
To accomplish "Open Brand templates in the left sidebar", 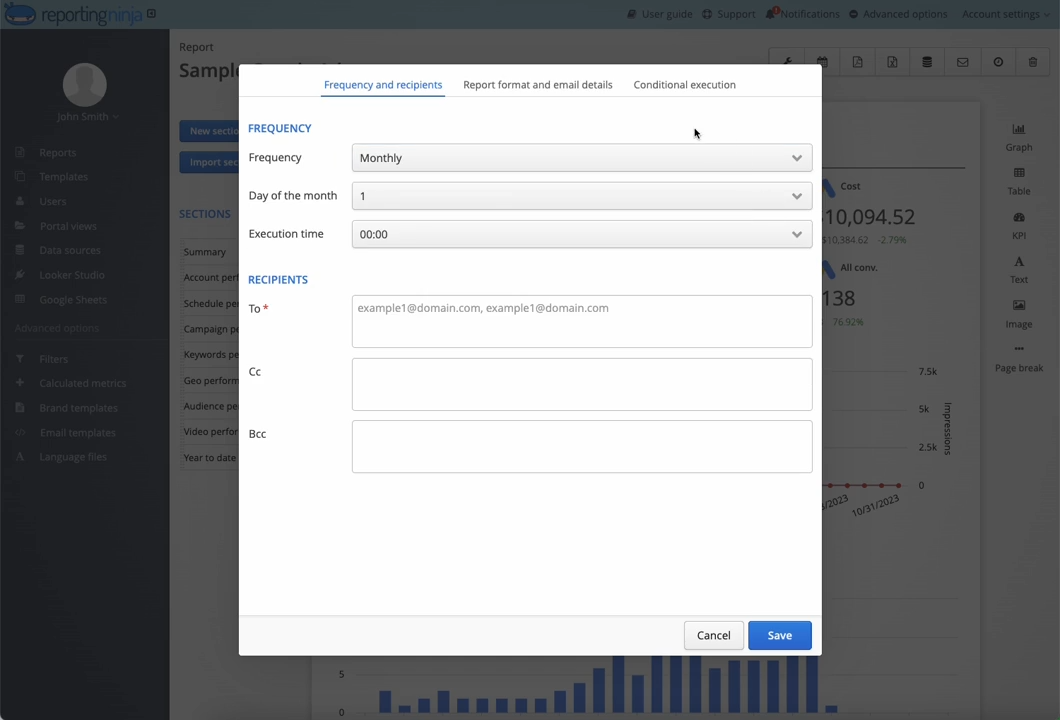I will (78, 408).
